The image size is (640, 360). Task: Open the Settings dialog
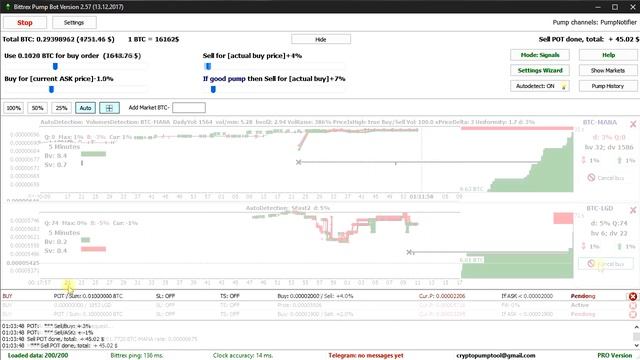74,23
